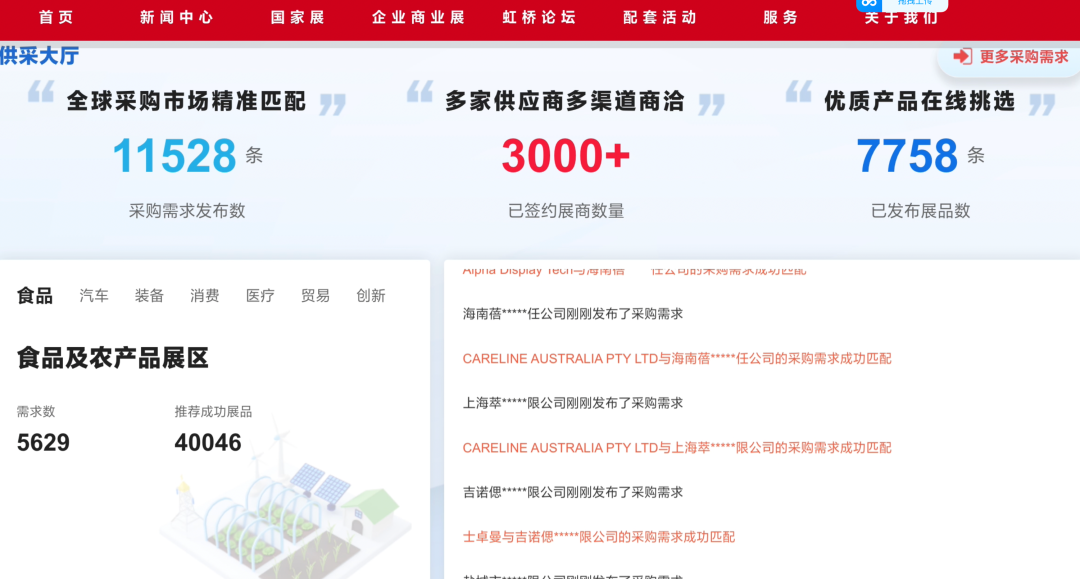Open the 新闻中心 menu
The image size is (1080, 579).
click(177, 17)
